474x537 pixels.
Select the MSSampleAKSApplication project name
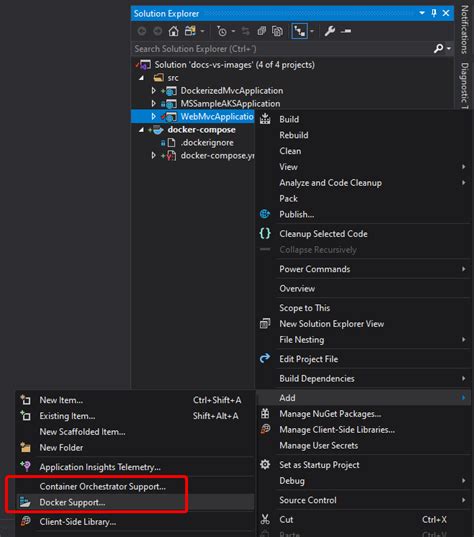click(x=230, y=103)
